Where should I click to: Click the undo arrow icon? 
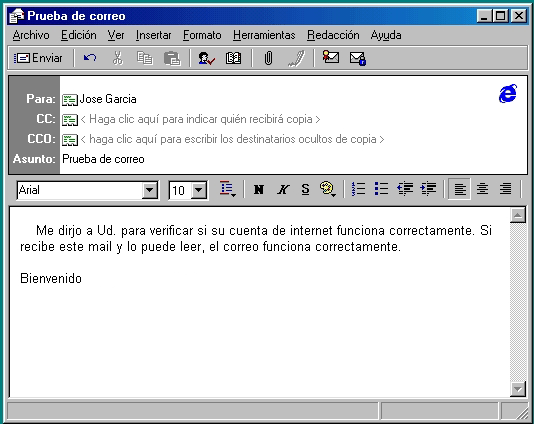(x=90, y=58)
